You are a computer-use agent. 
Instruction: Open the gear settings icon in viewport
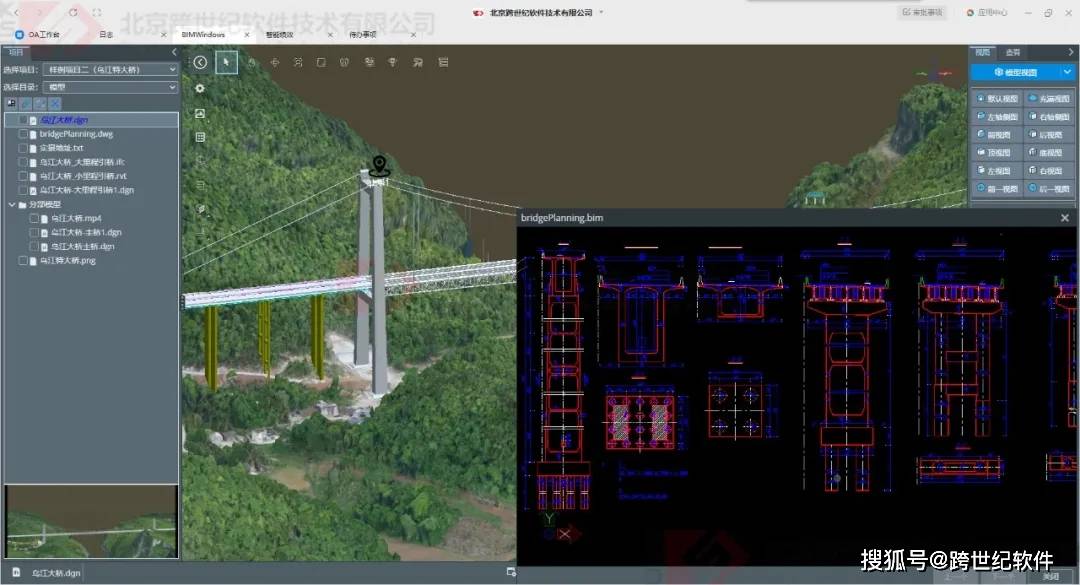pyautogui.click(x=200, y=88)
